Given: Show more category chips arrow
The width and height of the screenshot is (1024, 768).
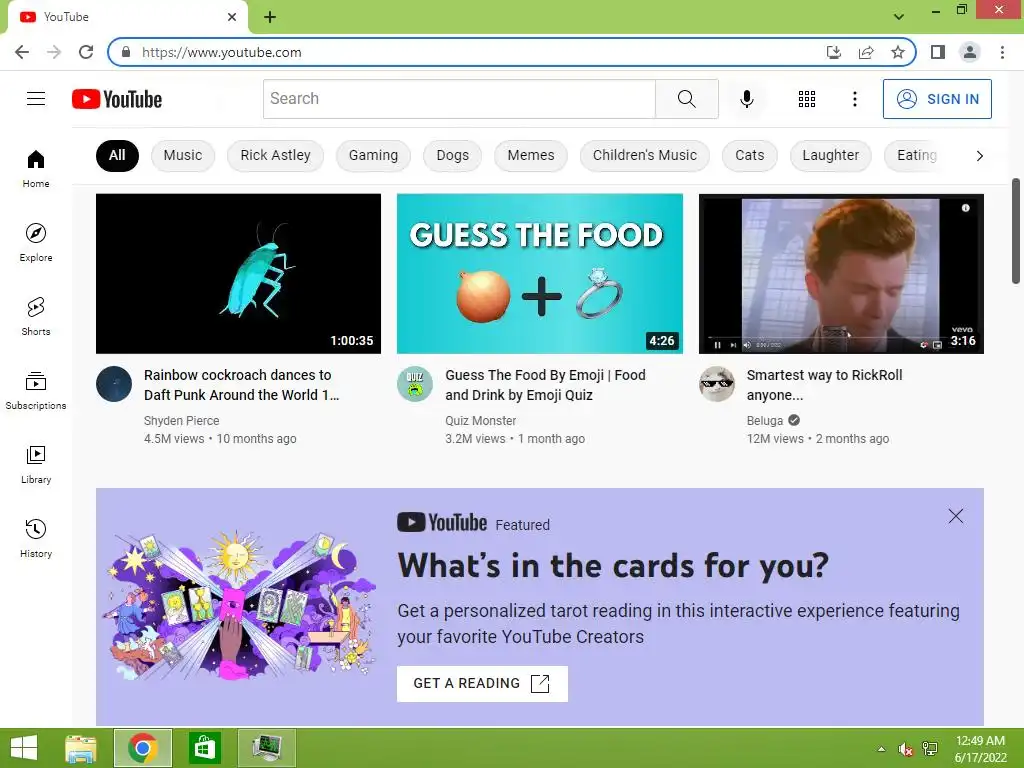Looking at the screenshot, I should pyautogui.click(x=979, y=155).
